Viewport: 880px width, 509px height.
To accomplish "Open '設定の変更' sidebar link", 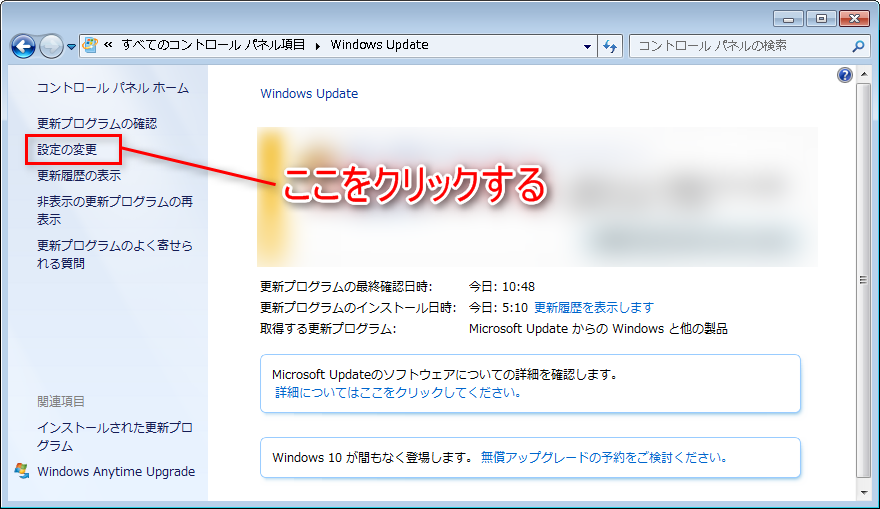I will pyautogui.click(x=67, y=149).
